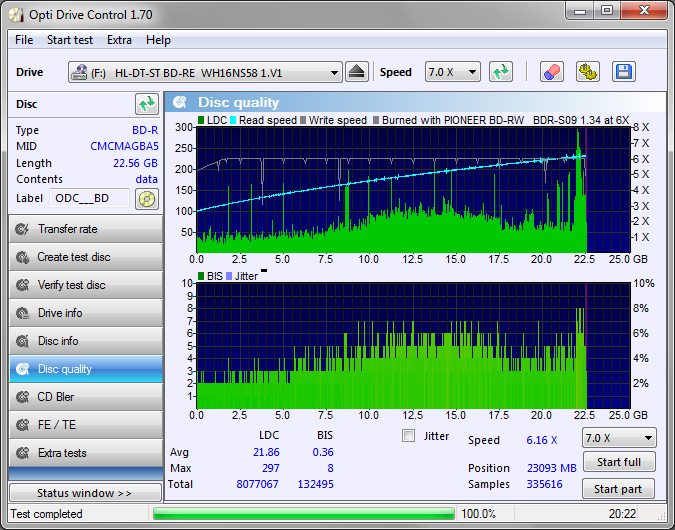The image size is (675, 530).
Task: Open the Start test menu
Action: pyautogui.click(x=70, y=40)
